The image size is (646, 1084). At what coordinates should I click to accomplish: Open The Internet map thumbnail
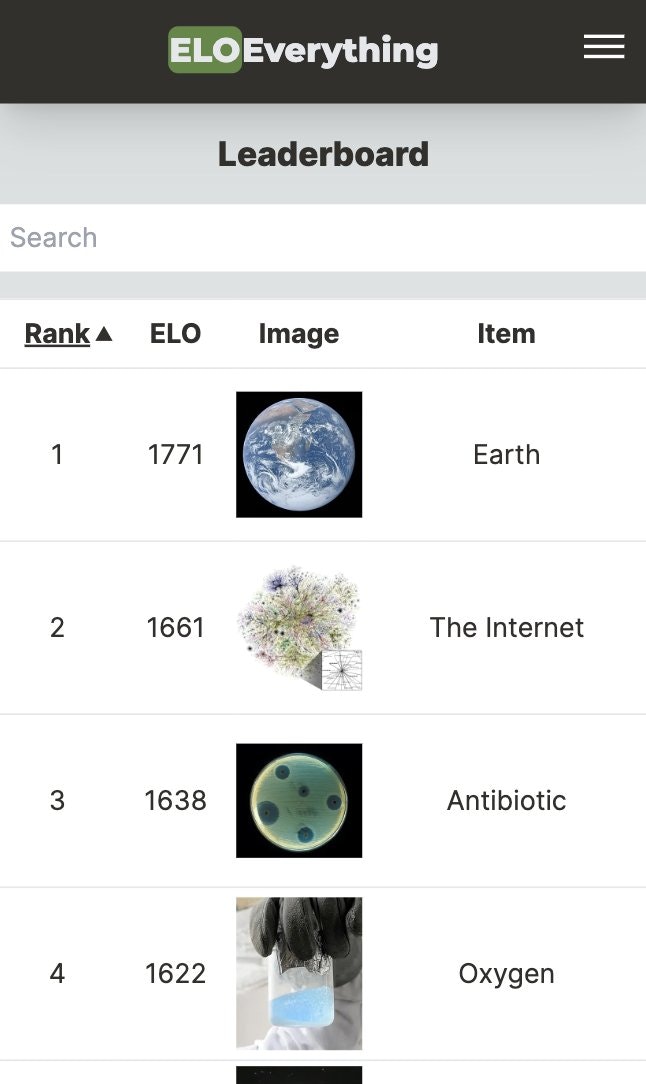pos(299,628)
